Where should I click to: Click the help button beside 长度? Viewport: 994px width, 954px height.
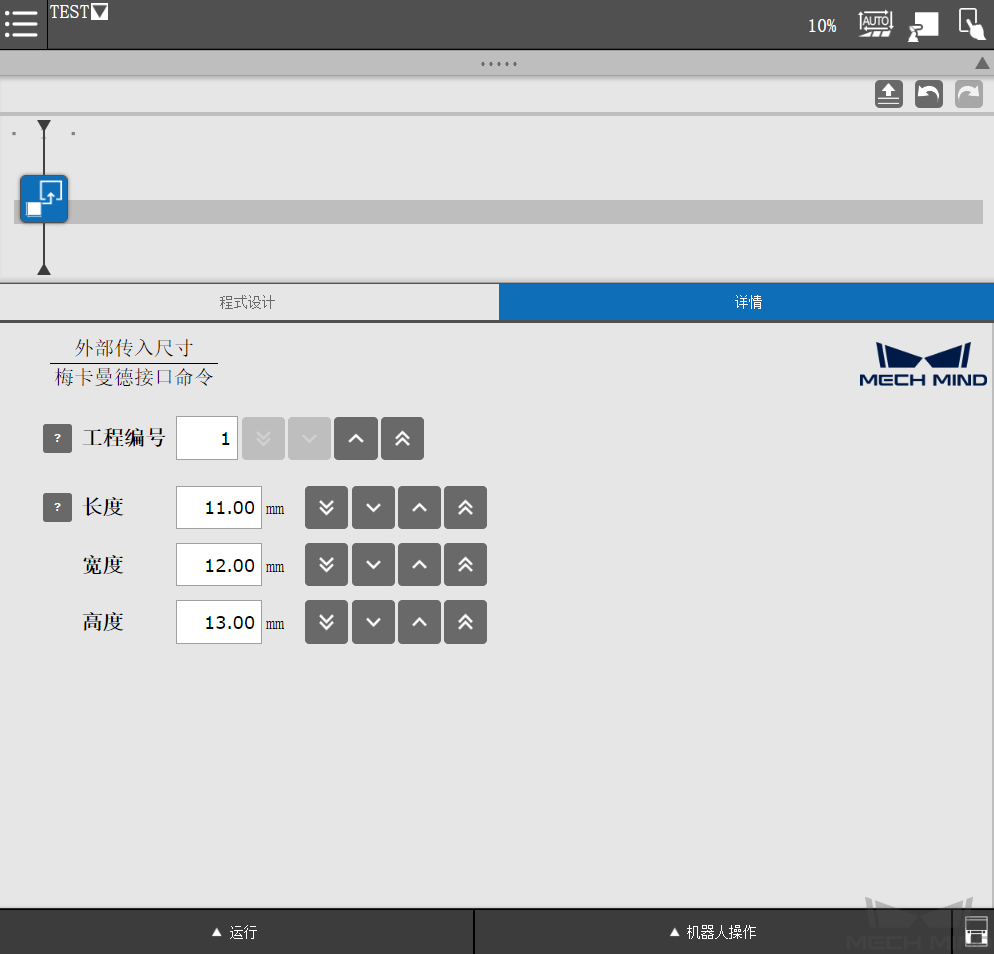coord(57,507)
